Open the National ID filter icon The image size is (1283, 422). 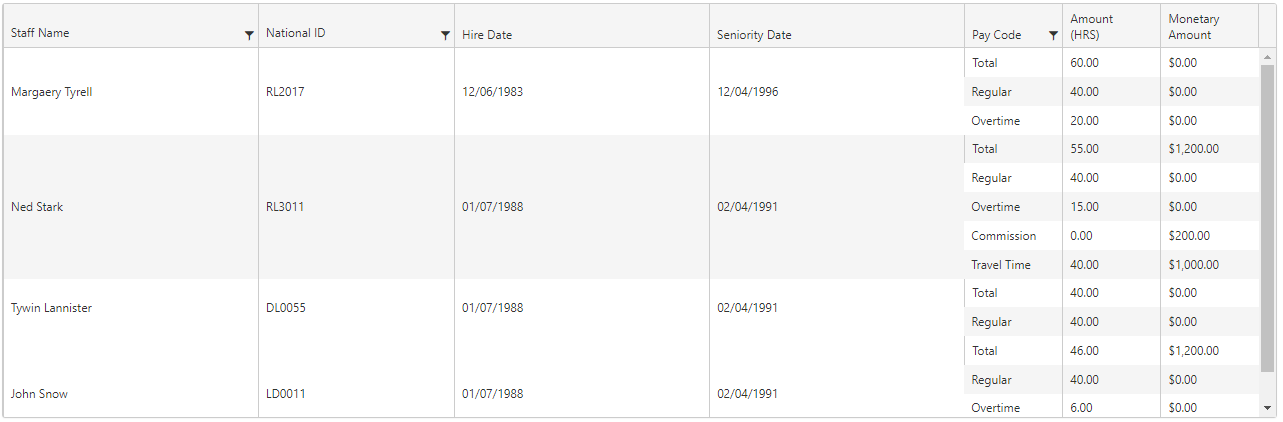click(x=445, y=35)
